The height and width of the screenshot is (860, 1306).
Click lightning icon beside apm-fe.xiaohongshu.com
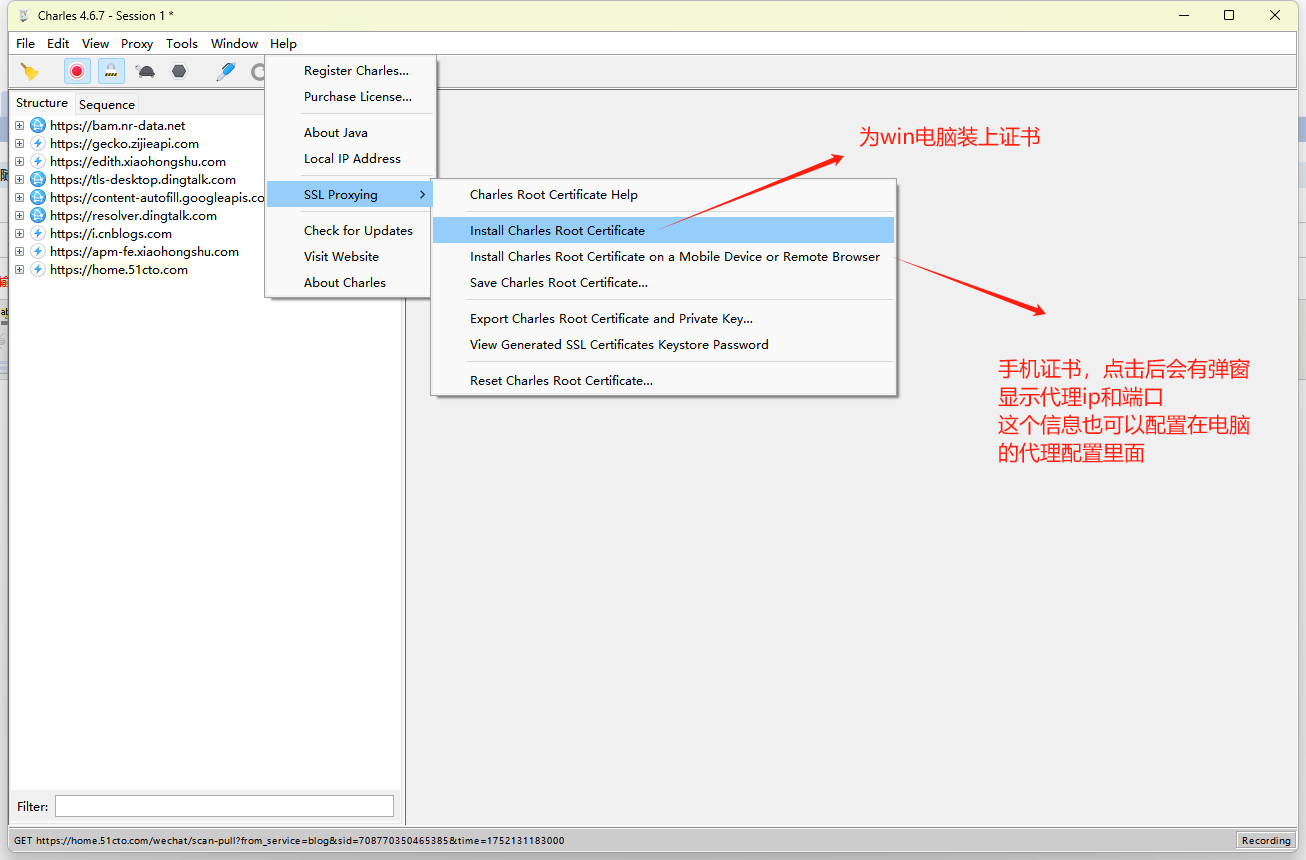38,251
